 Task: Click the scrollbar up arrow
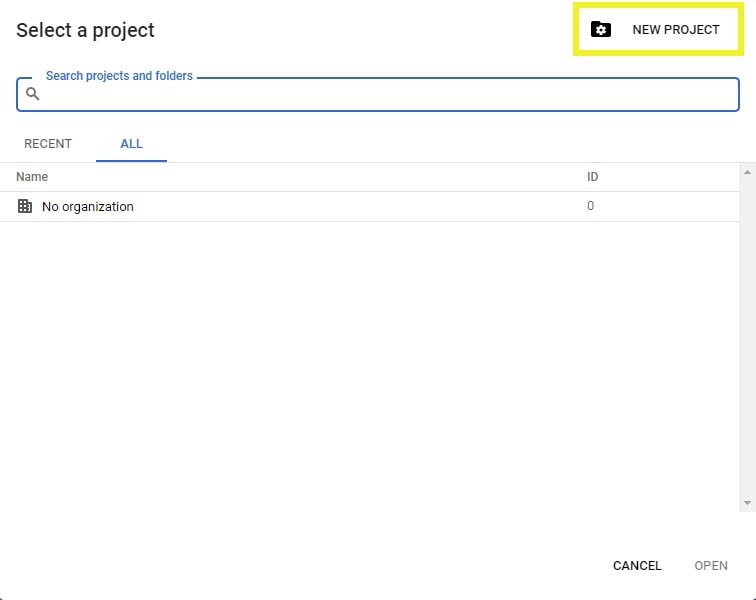click(x=747, y=172)
